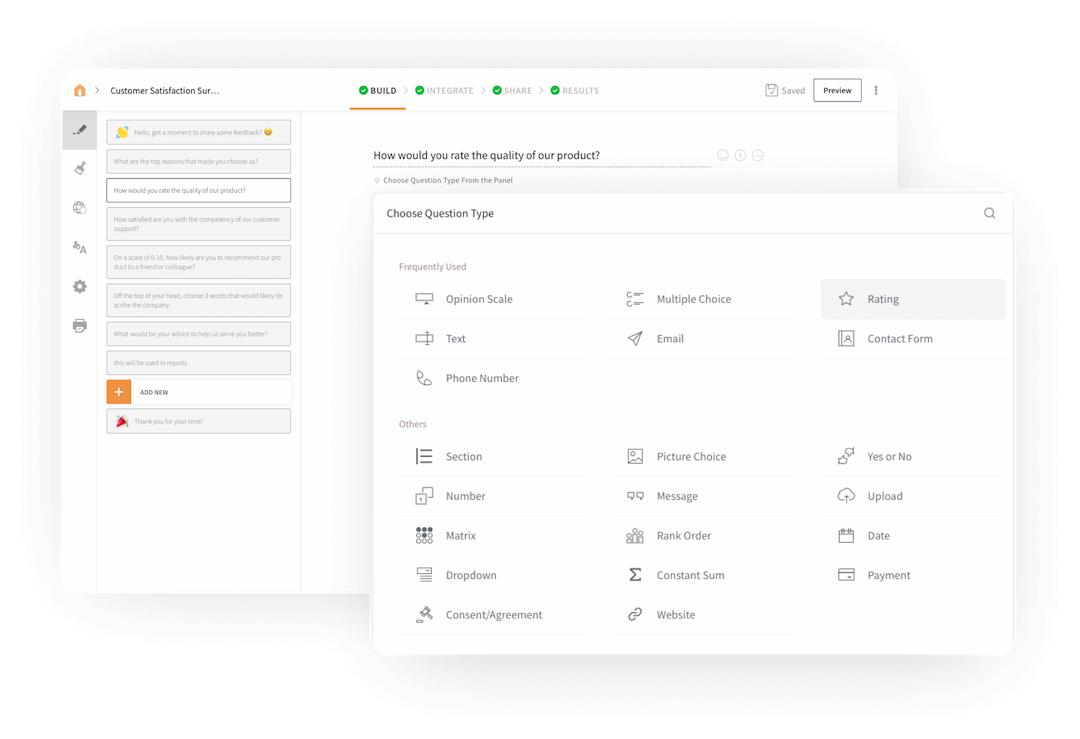Open survey Settings via the gear icon
Screen dimensions: 1080x739
(x=80, y=287)
